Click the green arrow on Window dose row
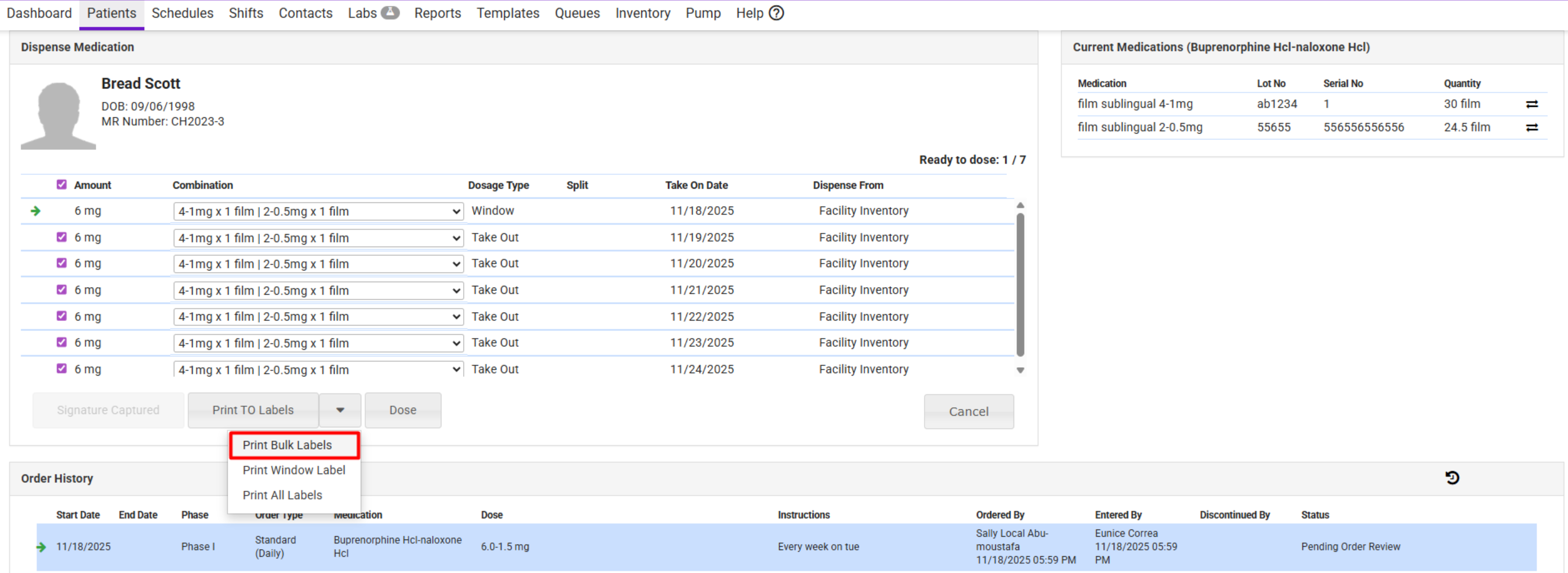The image size is (1568, 573). pyautogui.click(x=36, y=211)
